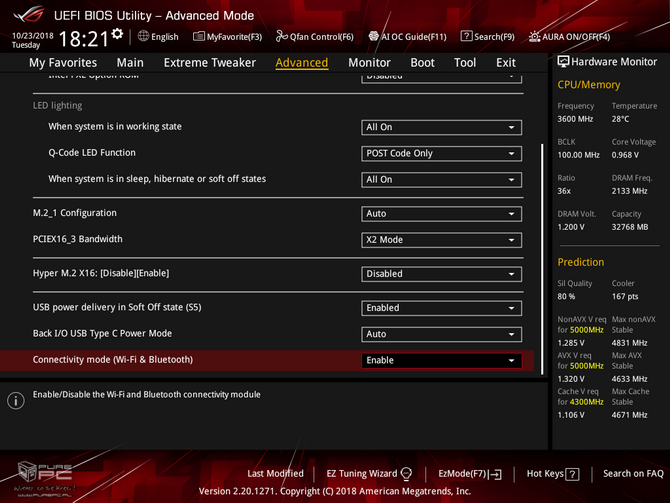The image size is (670, 503).
Task: Click English language button
Action: (165, 37)
